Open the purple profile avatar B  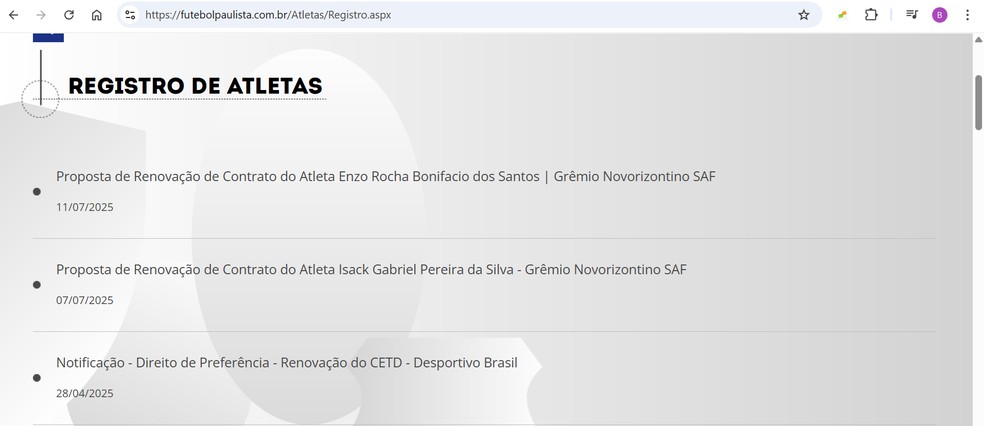939,15
